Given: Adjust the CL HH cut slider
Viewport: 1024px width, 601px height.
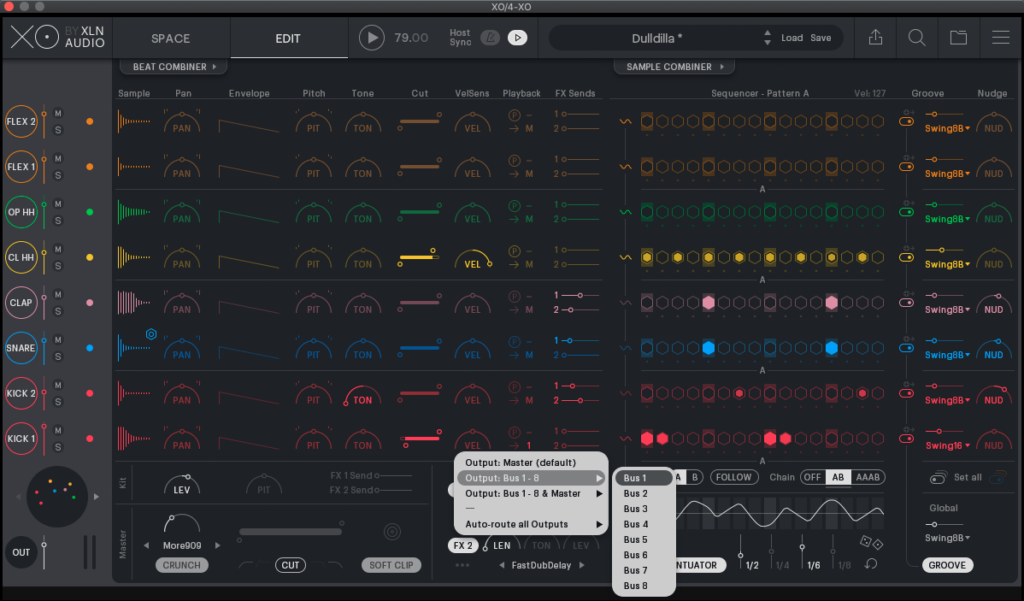Looking at the screenshot, I should (419, 257).
